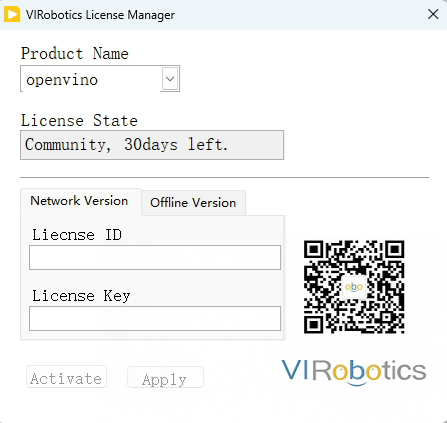Click the Liecnse ID input field
Viewport: 447px width, 423px height.
coord(155,257)
